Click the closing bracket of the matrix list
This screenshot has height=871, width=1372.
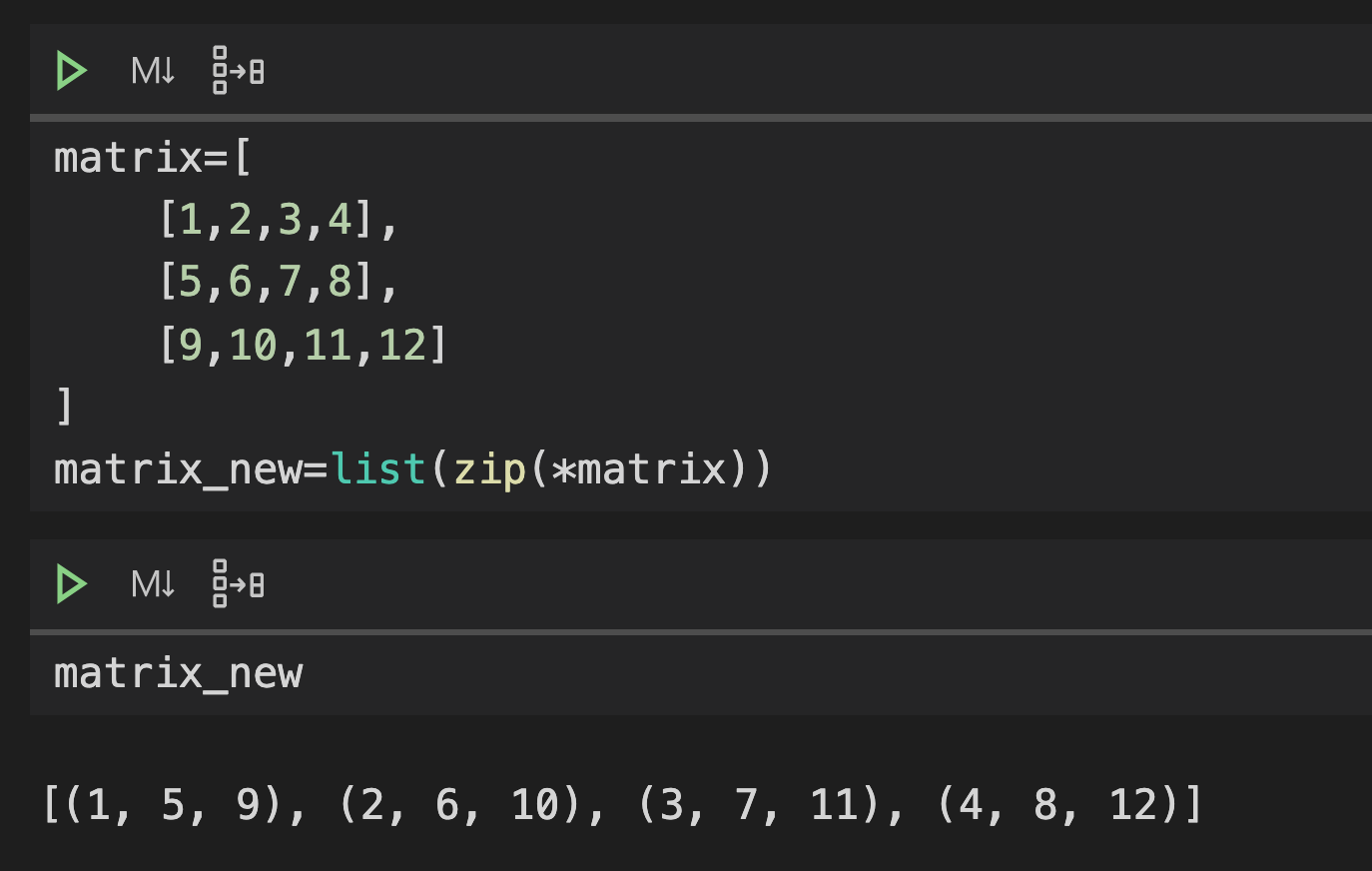[x=62, y=405]
